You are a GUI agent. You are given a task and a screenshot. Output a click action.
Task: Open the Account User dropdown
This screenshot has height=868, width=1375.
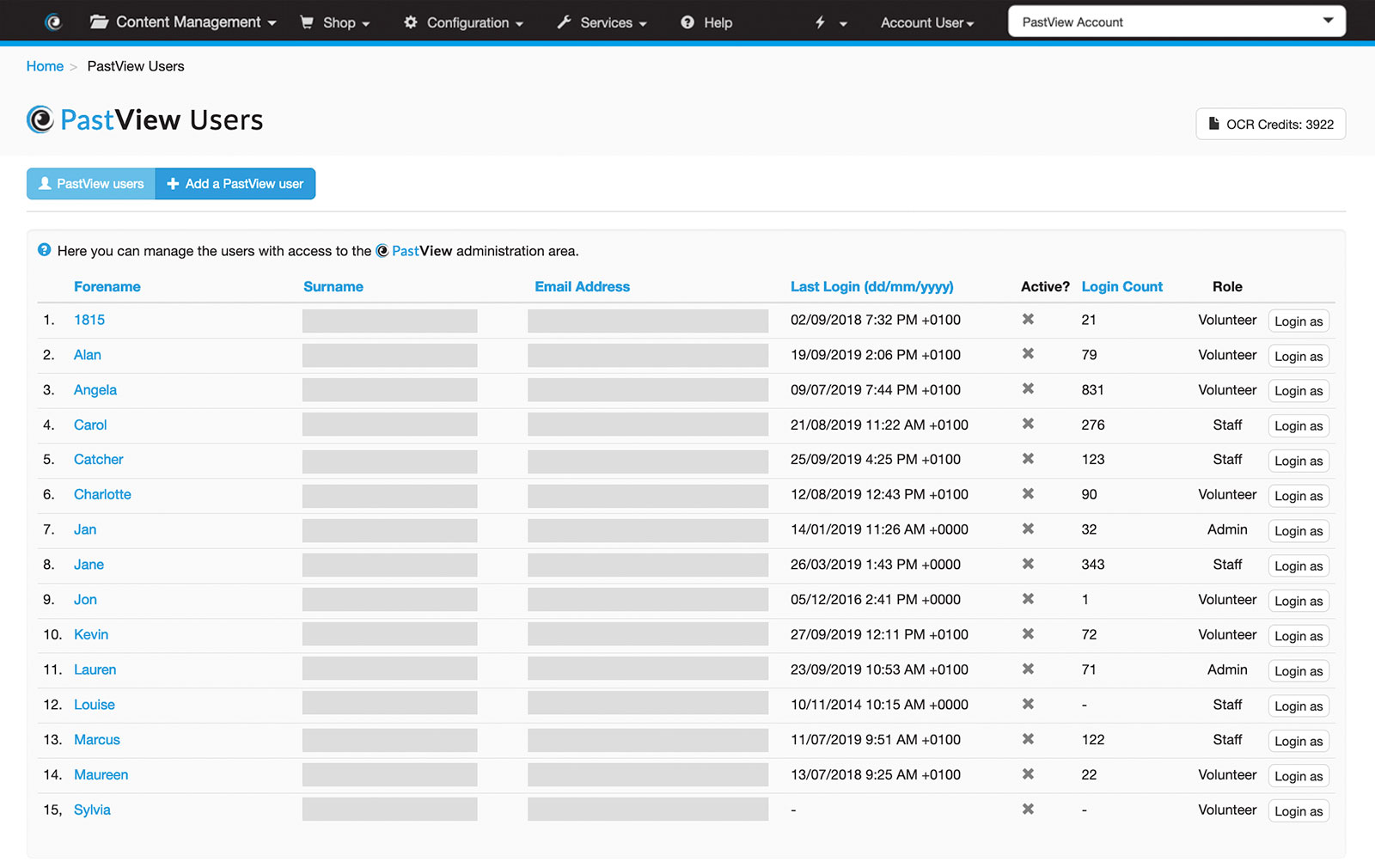point(927,23)
